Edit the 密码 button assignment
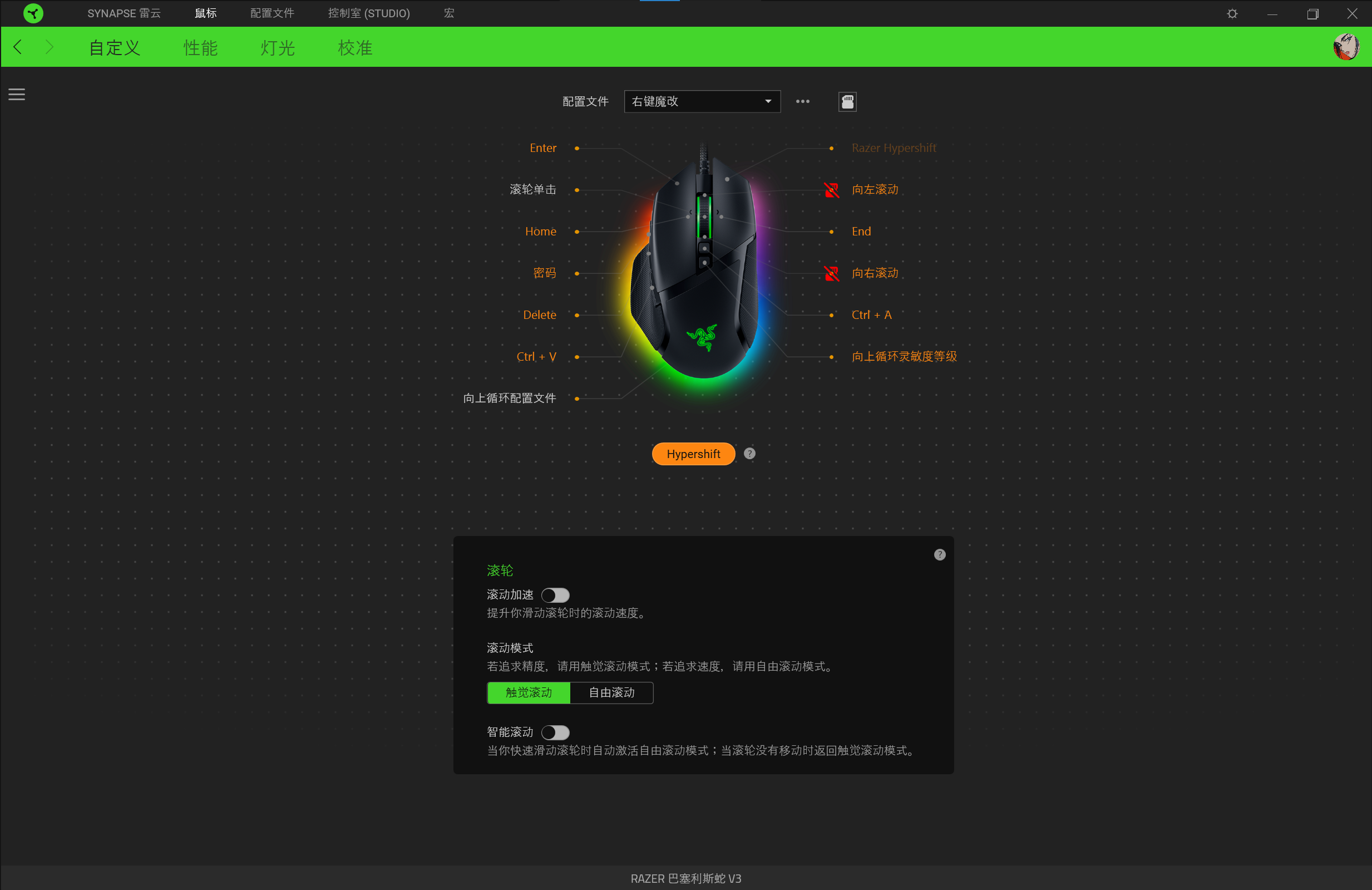The width and height of the screenshot is (1372, 890). [544, 273]
